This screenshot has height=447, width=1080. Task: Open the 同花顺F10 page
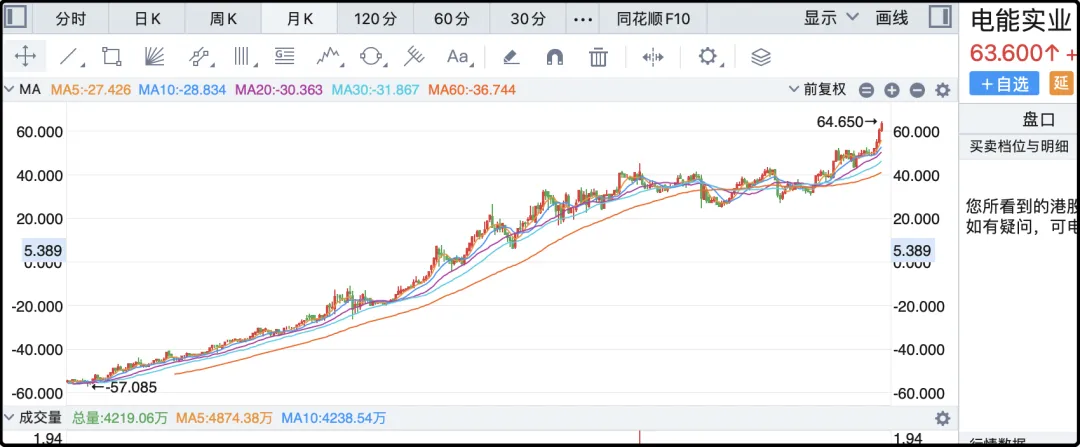coord(660,18)
